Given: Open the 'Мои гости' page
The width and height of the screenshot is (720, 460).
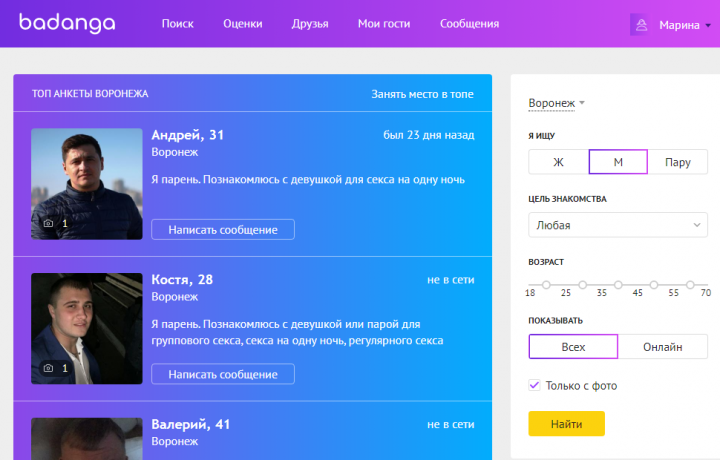Looking at the screenshot, I should point(383,24).
